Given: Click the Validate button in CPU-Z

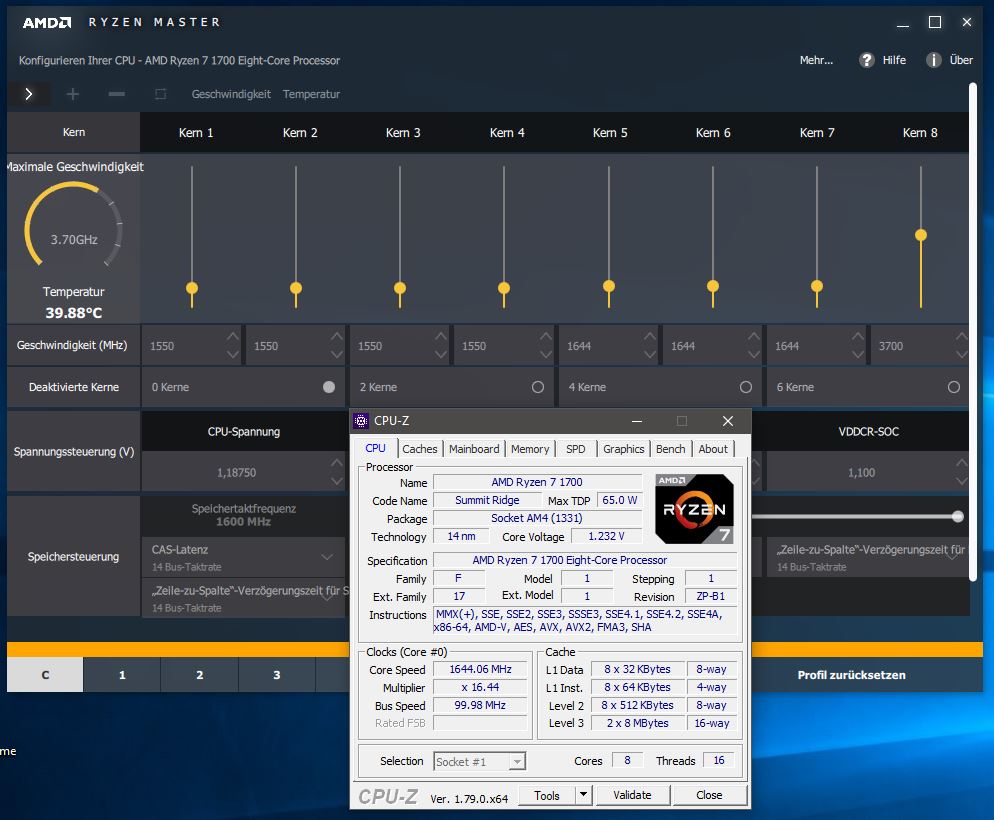Looking at the screenshot, I should [632, 795].
